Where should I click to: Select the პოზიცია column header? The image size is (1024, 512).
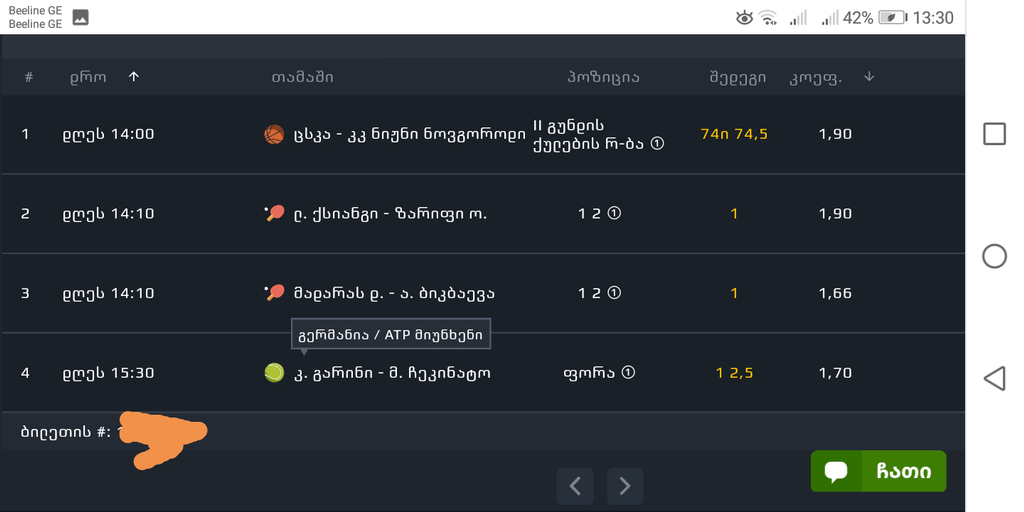pyautogui.click(x=603, y=78)
